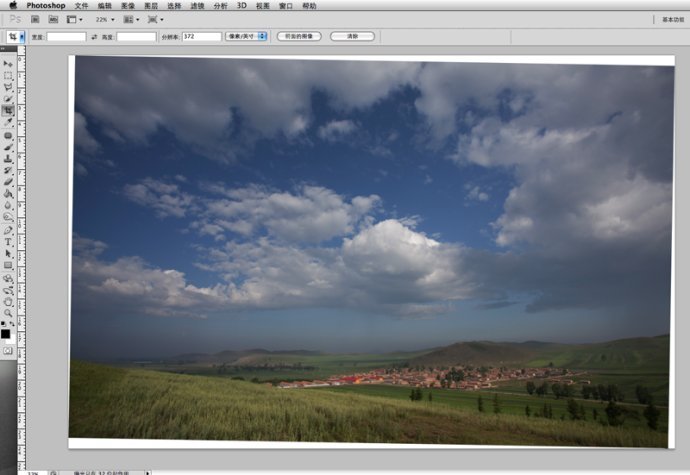Select the Type (T) tool

(8, 241)
